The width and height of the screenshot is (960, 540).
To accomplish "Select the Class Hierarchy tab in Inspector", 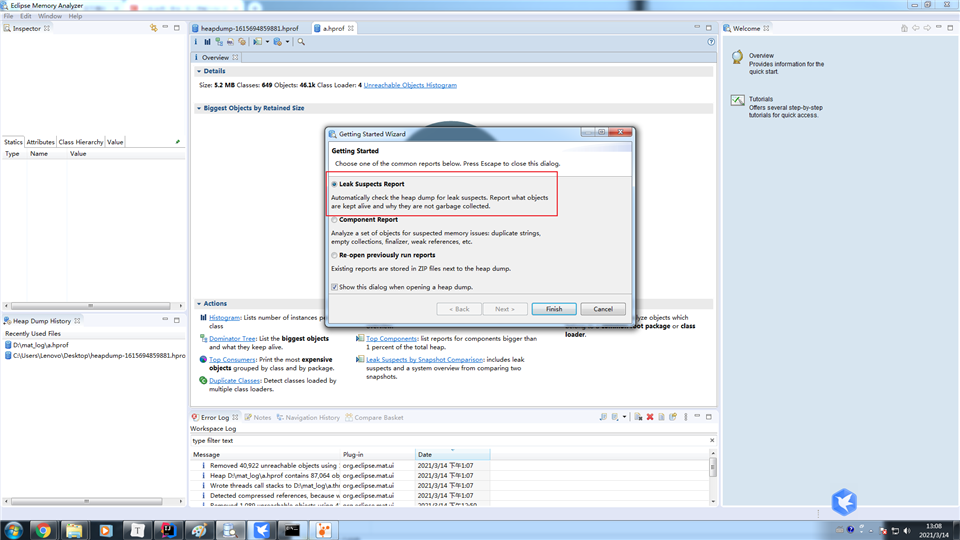I will (x=81, y=142).
